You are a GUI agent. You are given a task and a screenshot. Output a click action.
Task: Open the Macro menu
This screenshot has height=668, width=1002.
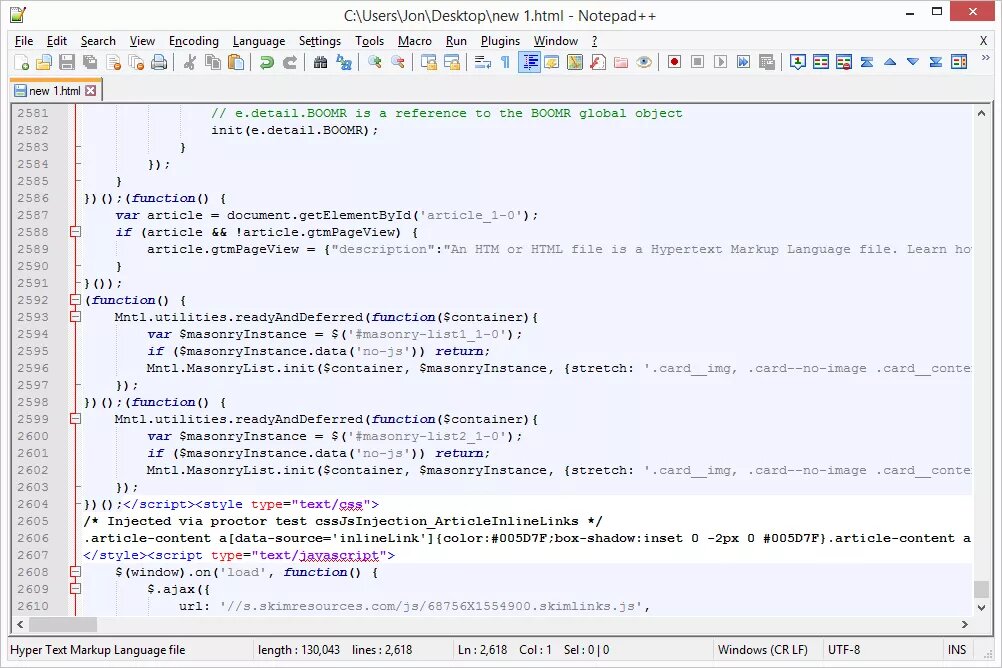click(x=415, y=41)
